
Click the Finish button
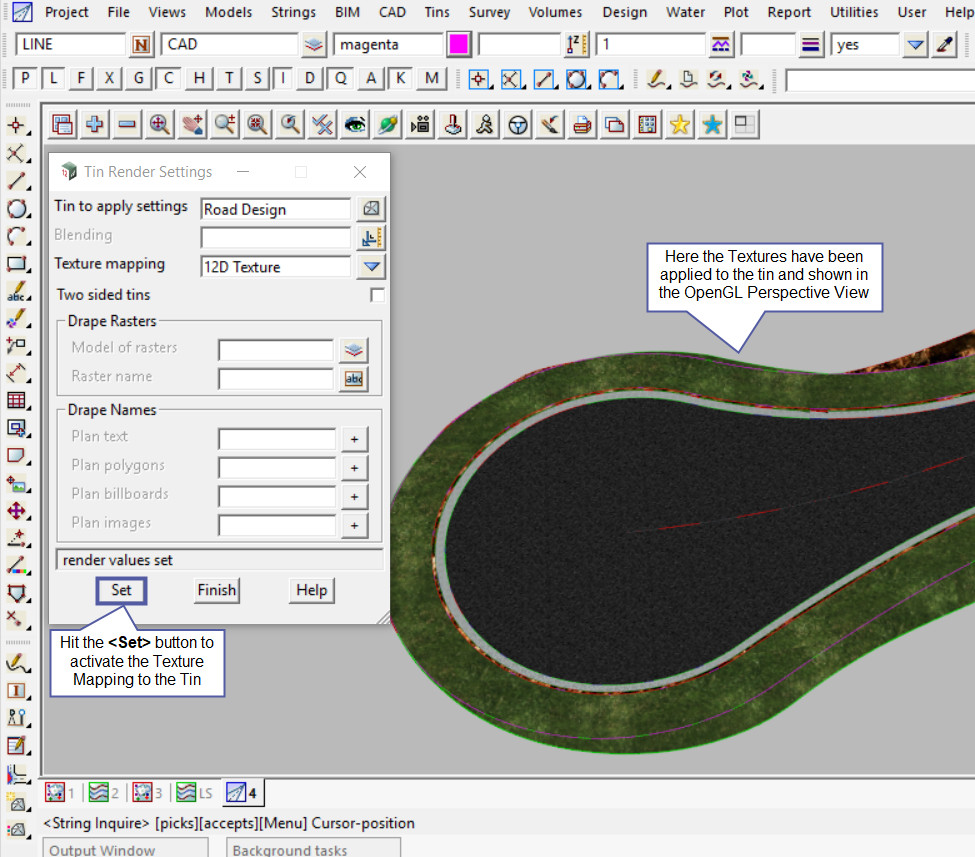[x=216, y=590]
